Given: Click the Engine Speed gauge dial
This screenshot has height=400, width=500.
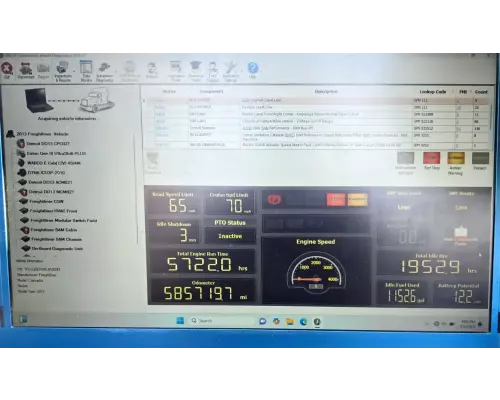Looking at the screenshot, I should [x=315, y=272].
